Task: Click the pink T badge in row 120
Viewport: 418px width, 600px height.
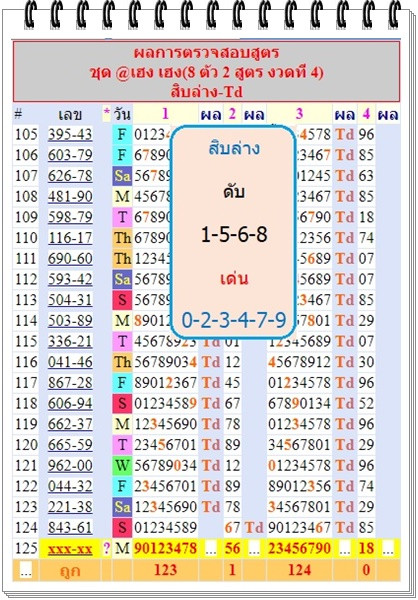Action: tap(122, 445)
